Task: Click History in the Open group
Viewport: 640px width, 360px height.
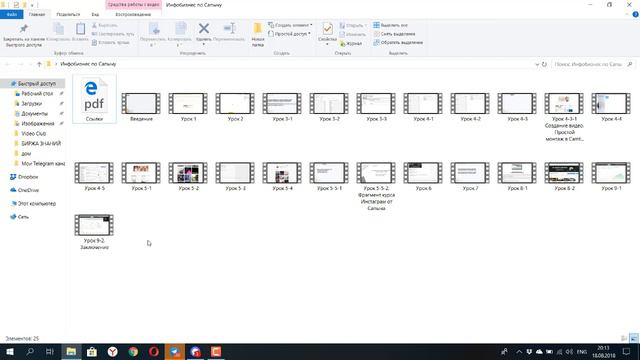Action: tap(351, 43)
